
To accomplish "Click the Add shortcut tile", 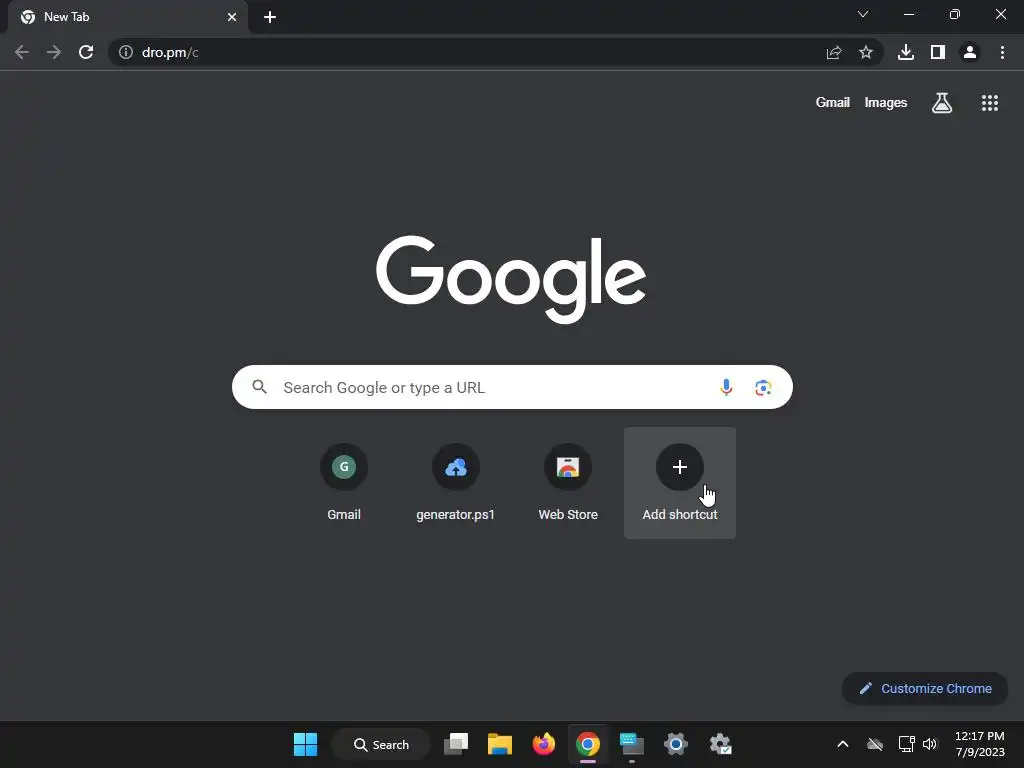I will pos(680,483).
